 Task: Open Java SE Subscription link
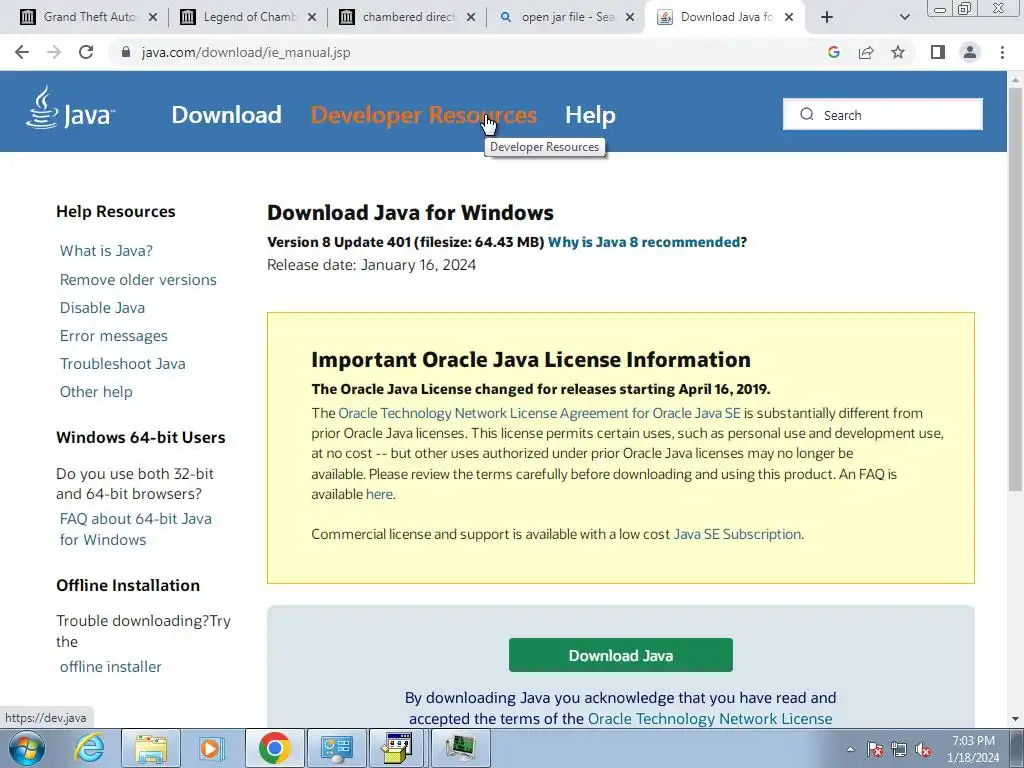737,534
